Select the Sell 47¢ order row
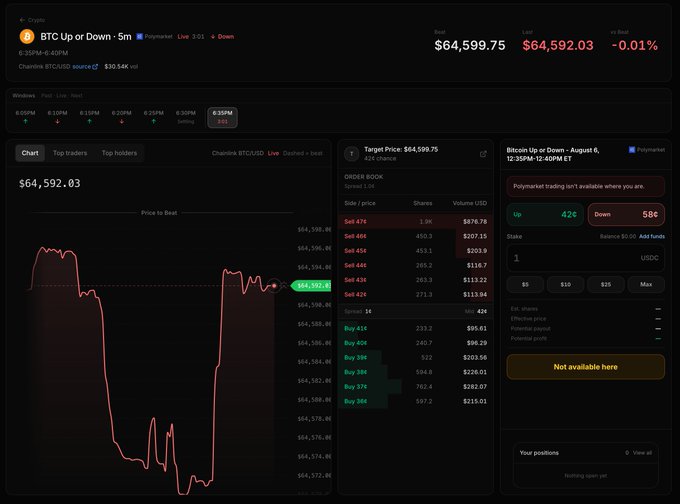Image resolution: width=680 pixels, height=504 pixels. [x=415, y=222]
